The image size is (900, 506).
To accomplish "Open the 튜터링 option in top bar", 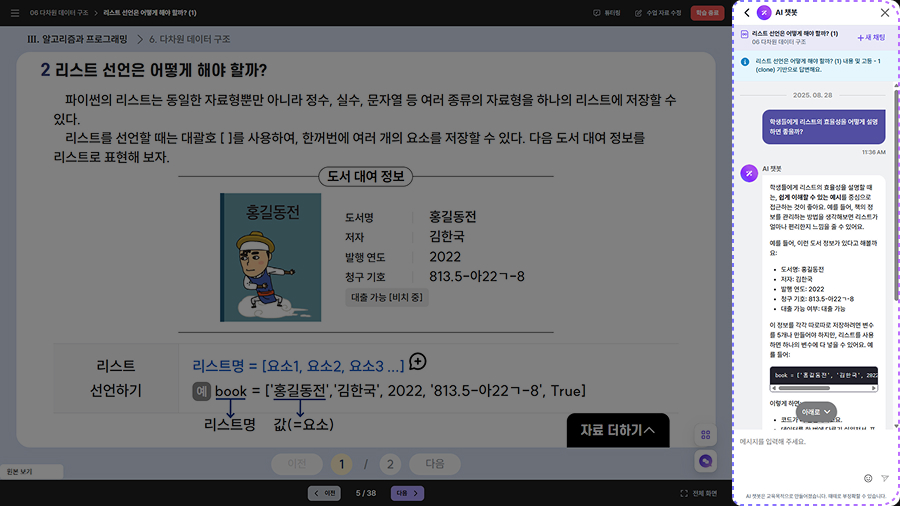I will pos(607,13).
